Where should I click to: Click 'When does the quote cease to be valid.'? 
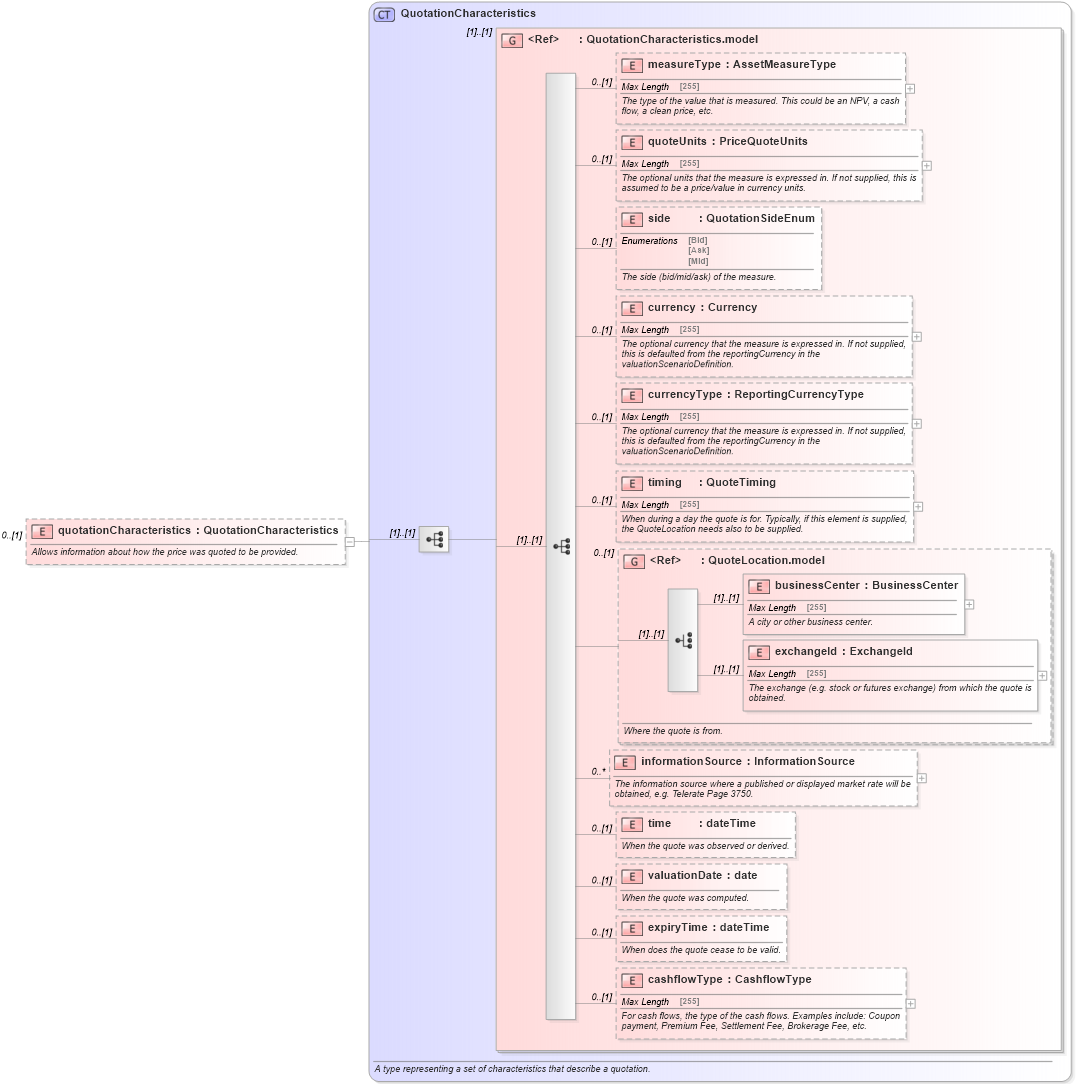click(701, 950)
